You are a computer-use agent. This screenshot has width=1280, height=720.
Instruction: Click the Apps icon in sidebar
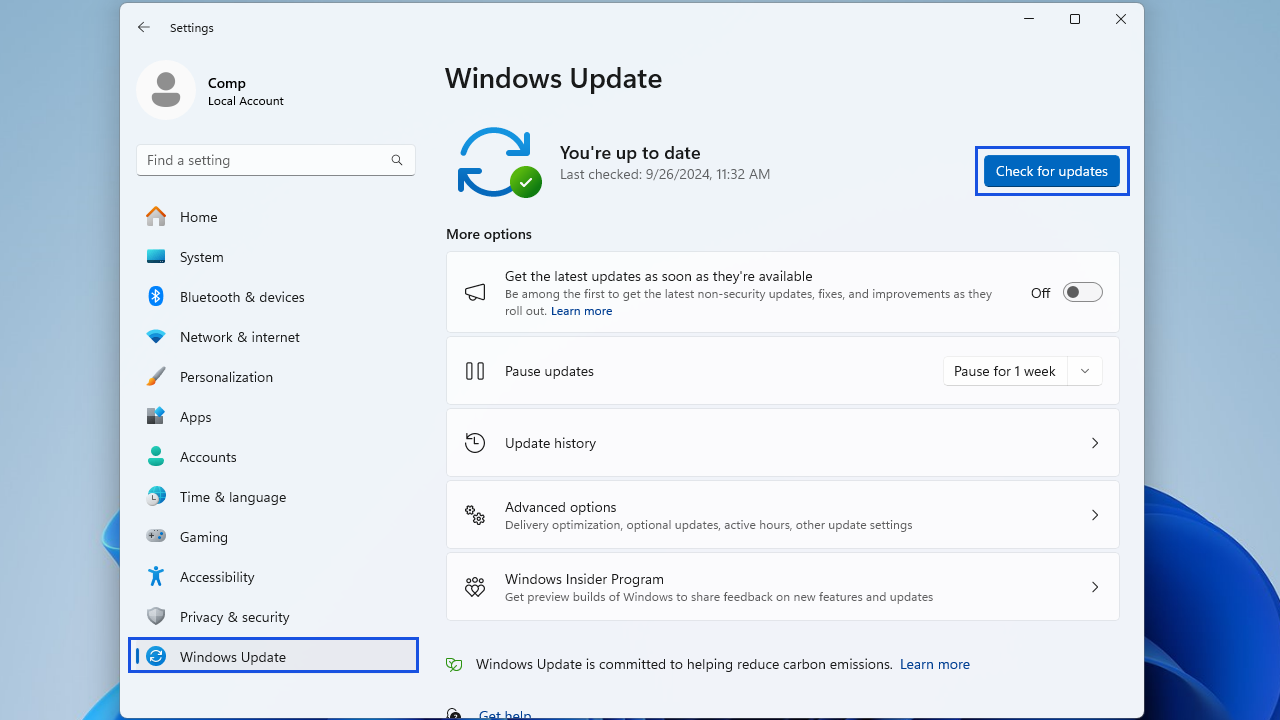[x=156, y=416]
